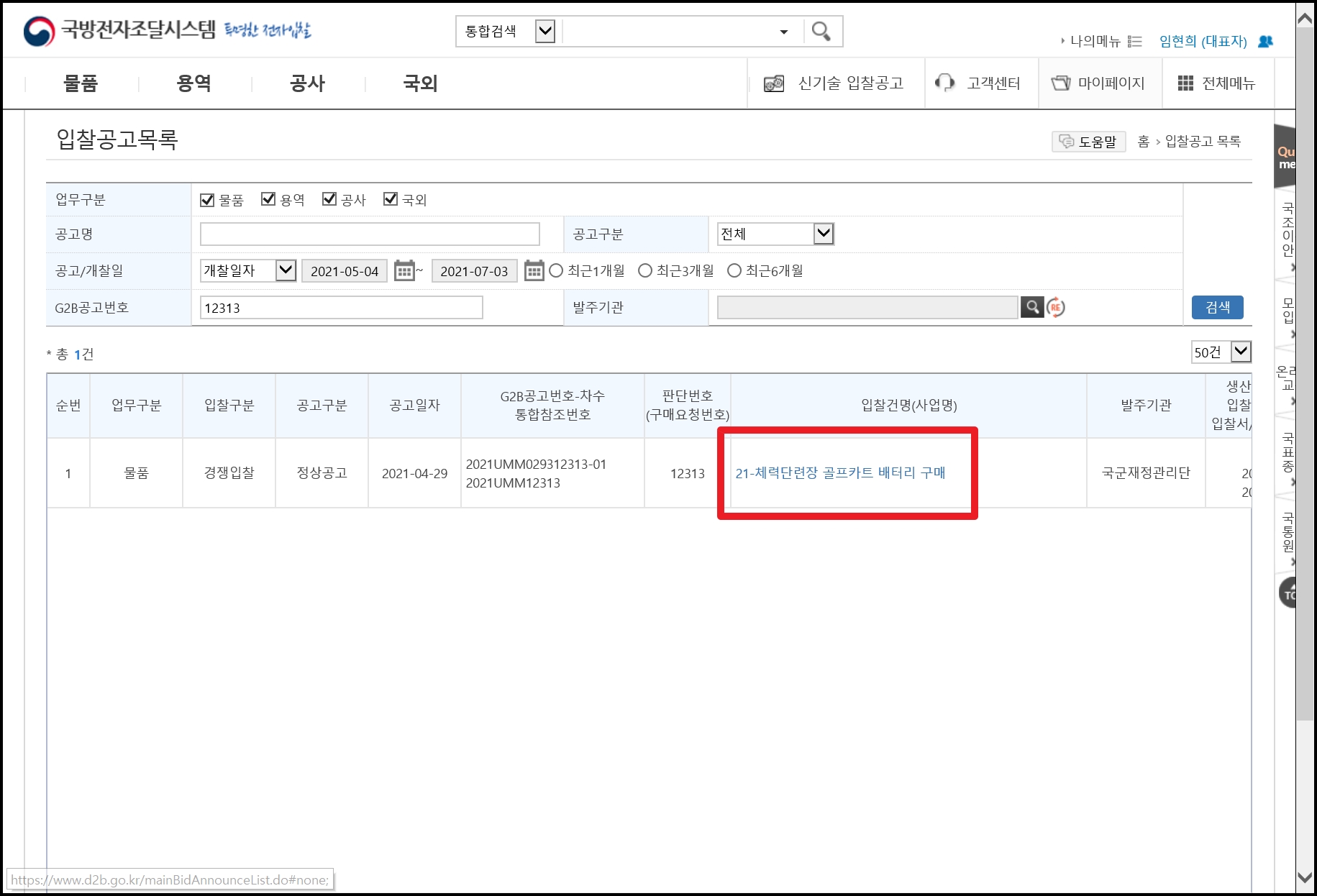
Task: Click the 공고명 input field
Action: [x=370, y=234]
